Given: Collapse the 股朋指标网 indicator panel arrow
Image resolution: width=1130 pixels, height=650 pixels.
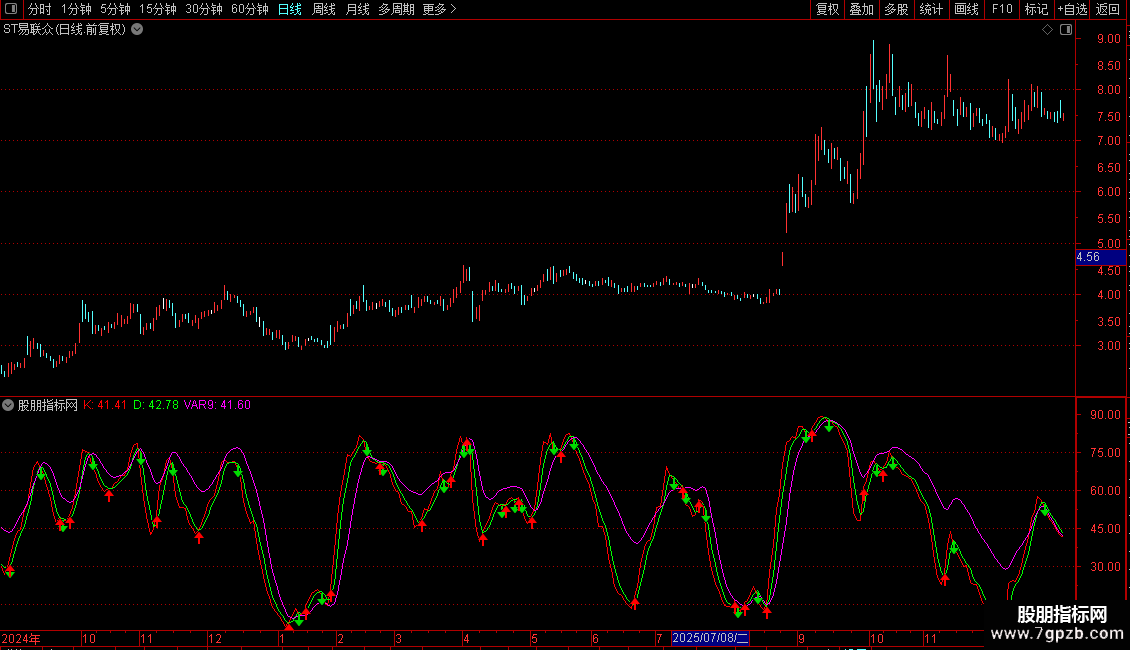Looking at the screenshot, I should (8, 405).
